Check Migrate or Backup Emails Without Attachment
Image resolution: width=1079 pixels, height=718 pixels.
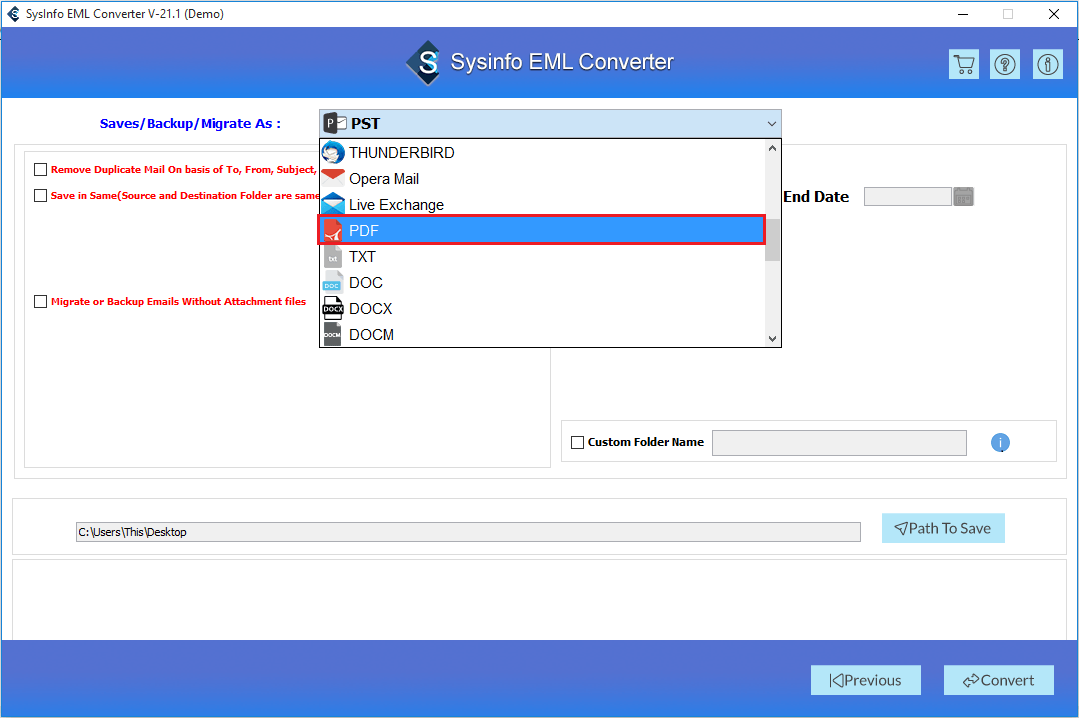tap(41, 302)
